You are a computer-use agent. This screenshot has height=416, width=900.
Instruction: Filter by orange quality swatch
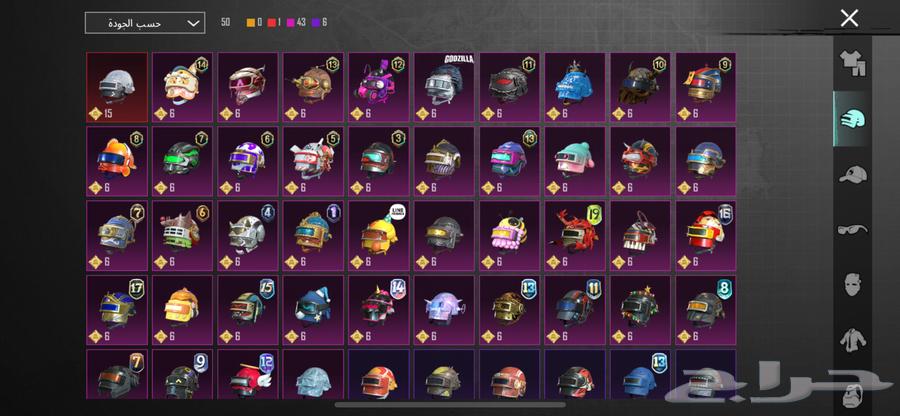tap(251, 23)
